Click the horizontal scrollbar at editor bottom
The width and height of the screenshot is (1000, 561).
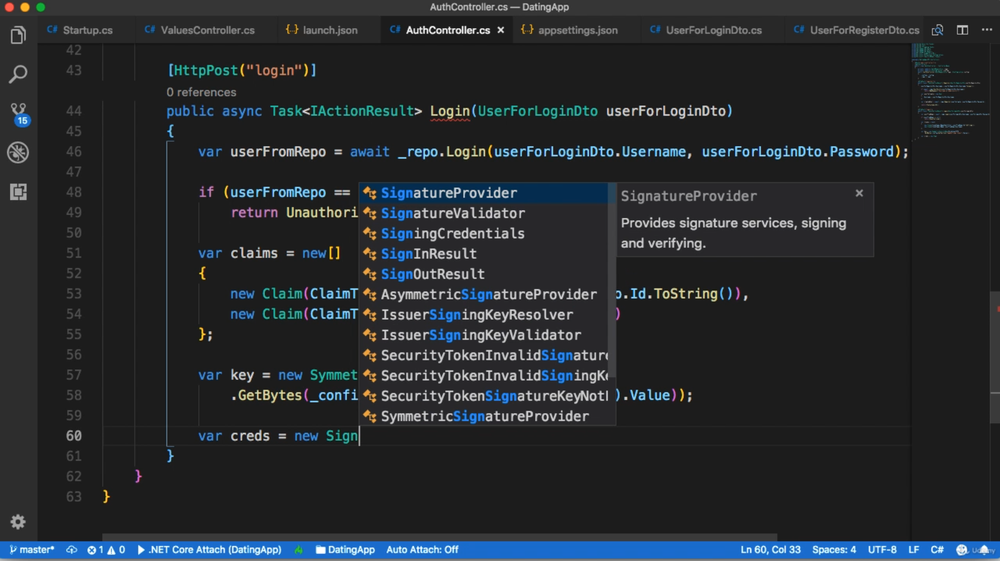coord(439,537)
